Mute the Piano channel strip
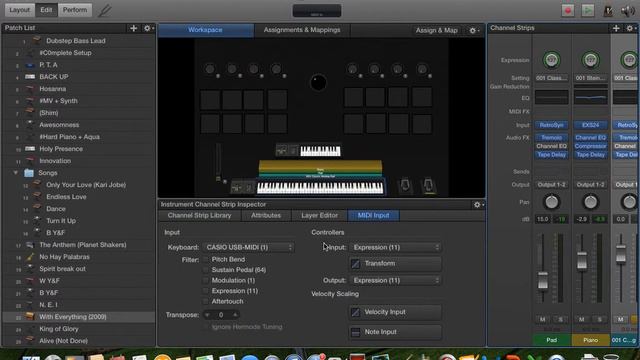This screenshot has width=640, height=360. [x=581, y=319]
